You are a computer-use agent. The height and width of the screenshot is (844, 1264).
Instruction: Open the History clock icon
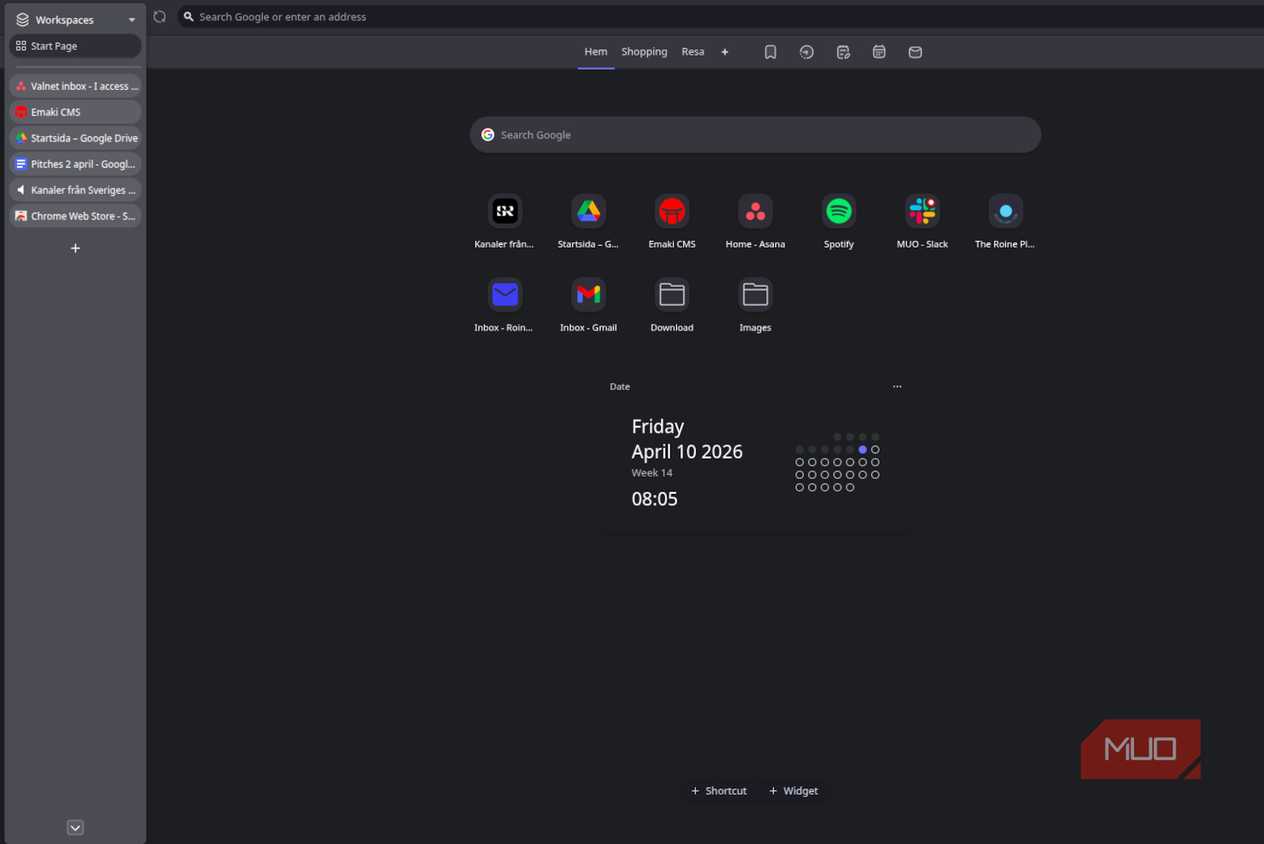[x=806, y=52]
